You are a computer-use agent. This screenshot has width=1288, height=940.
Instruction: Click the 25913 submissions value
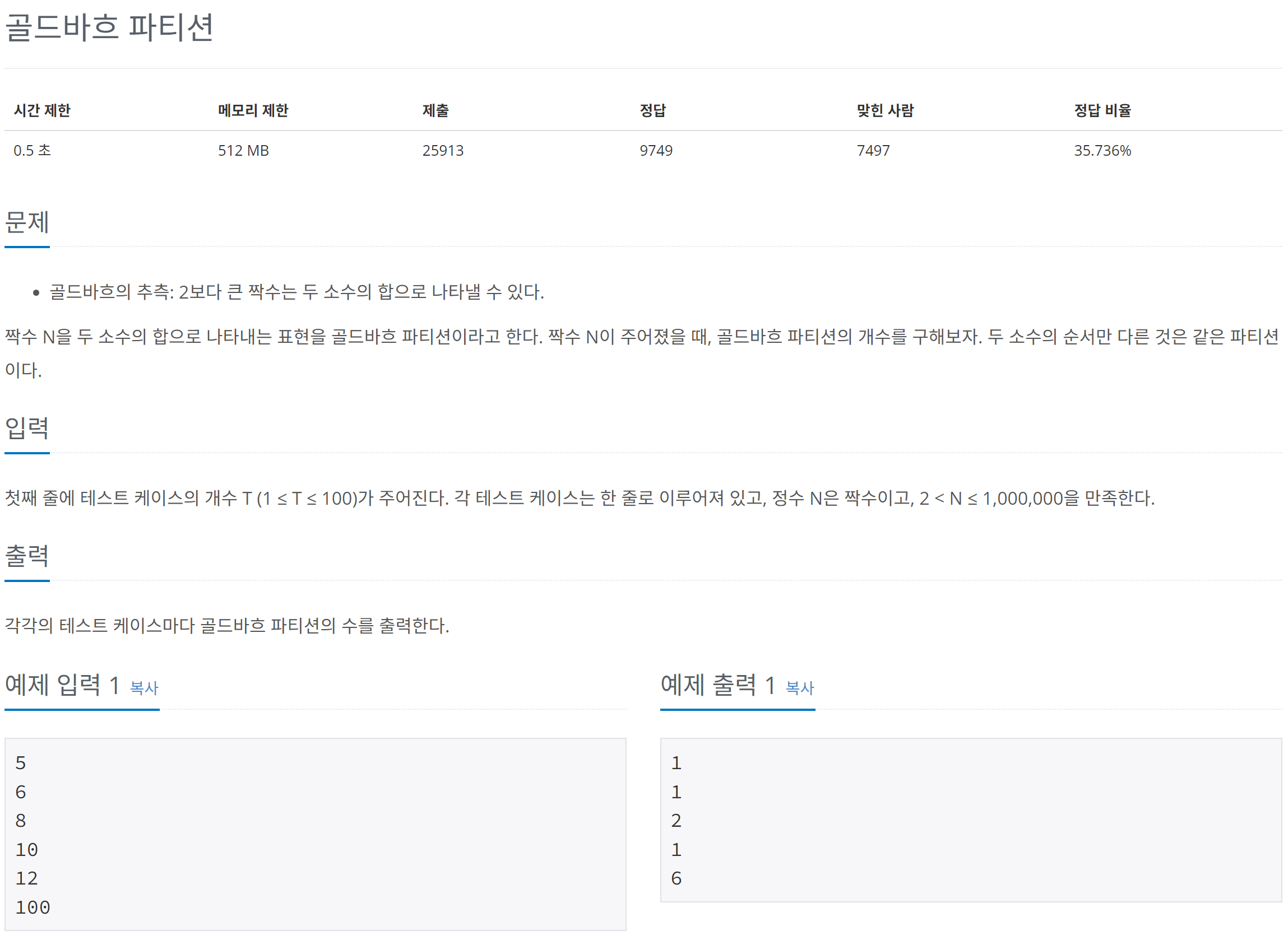pos(443,151)
